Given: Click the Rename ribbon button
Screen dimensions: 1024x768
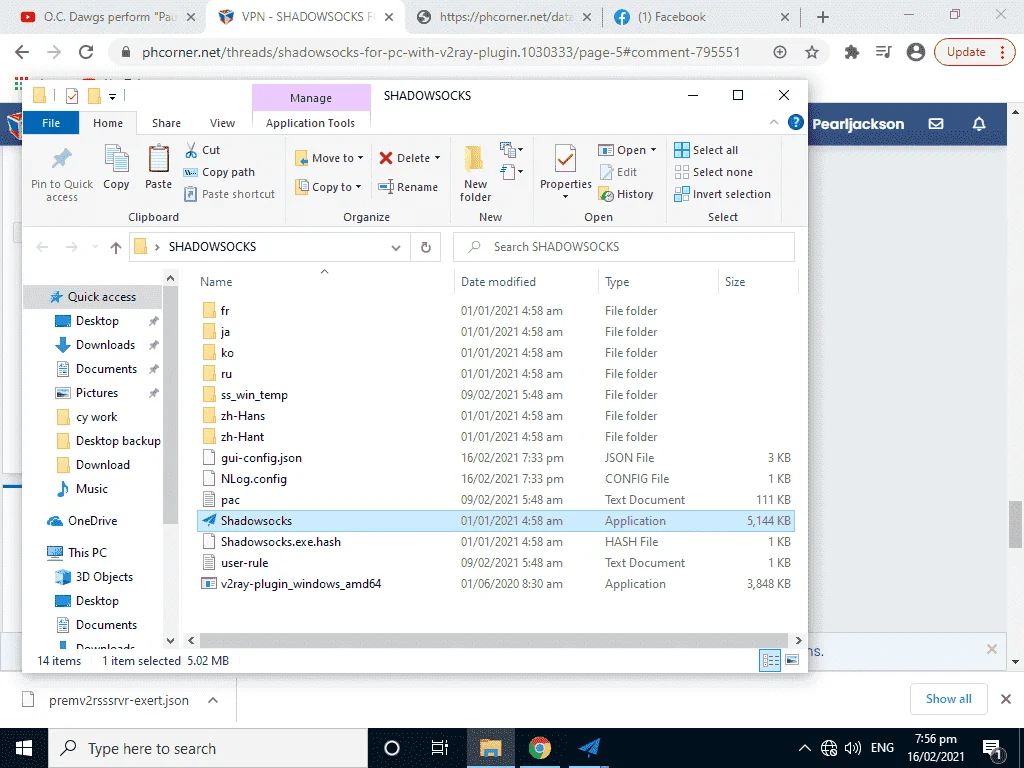Looking at the screenshot, I should tap(408, 187).
